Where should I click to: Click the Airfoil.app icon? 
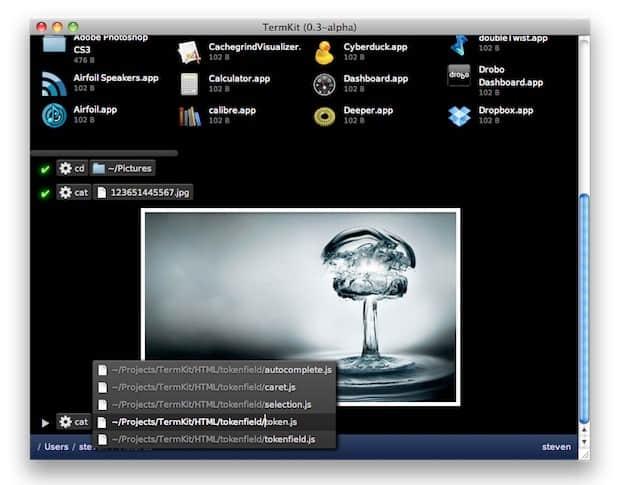pyautogui.click(x=54, y=116)
